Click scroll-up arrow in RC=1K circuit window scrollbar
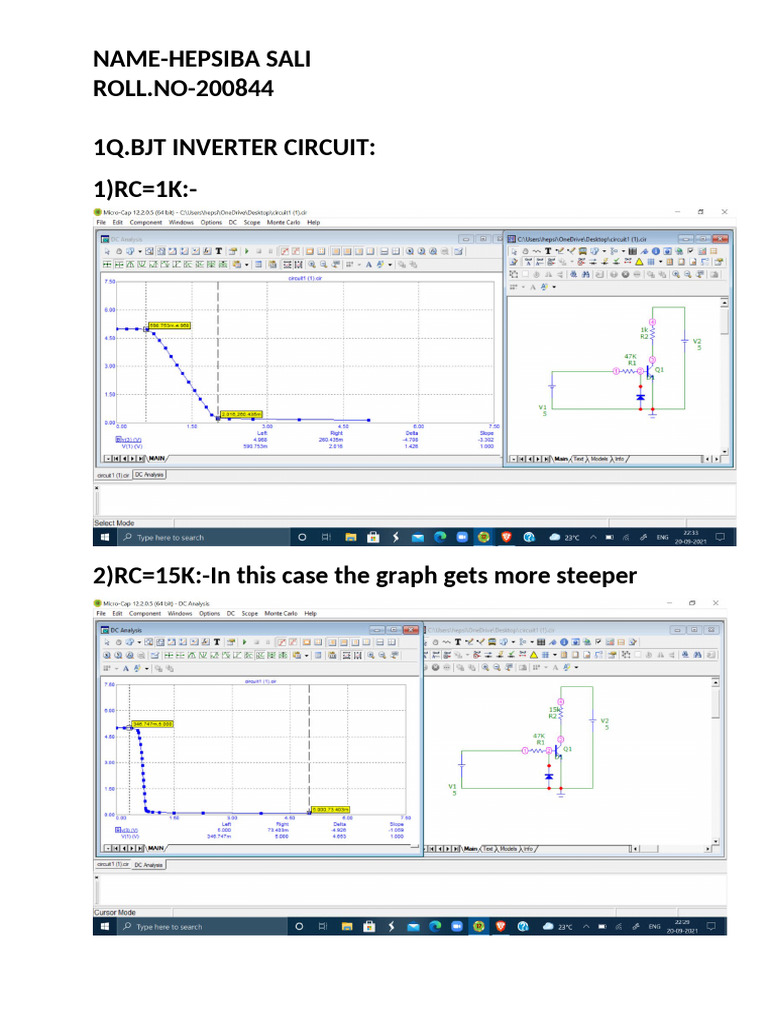The image size is (768, 1024). (x=724, y=302)
